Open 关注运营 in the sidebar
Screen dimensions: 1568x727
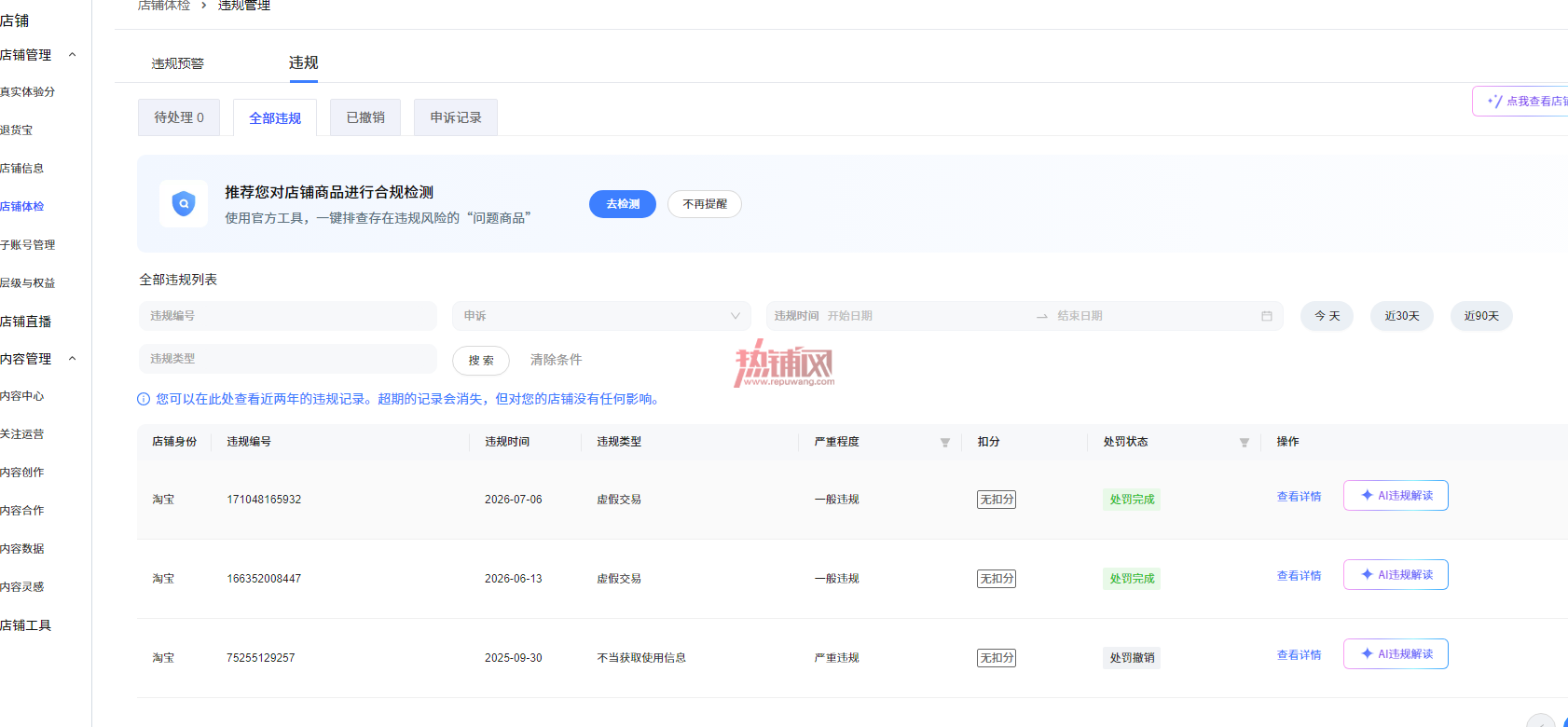(22, 434)
